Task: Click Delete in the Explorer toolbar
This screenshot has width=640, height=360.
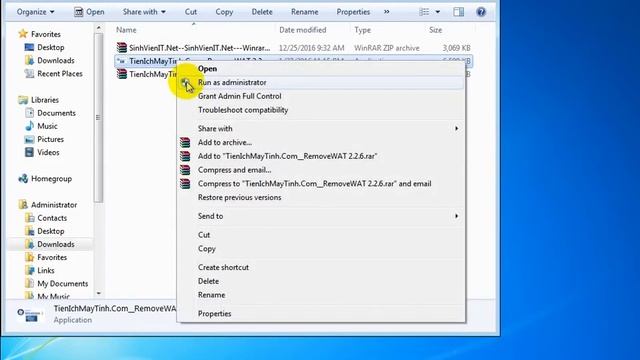Action: click(x=262, y=12)
